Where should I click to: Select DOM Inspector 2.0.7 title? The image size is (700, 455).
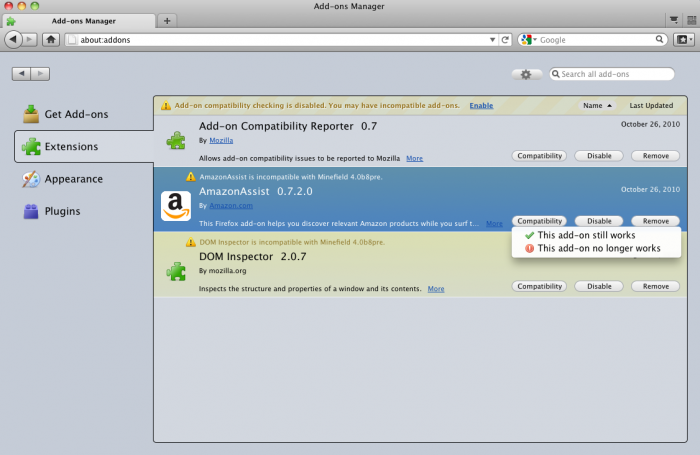(253, 256)
